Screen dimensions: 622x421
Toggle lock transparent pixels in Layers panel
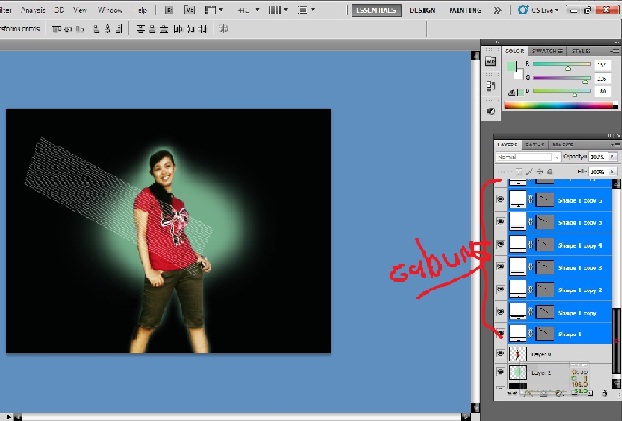(x=519, y=171)
